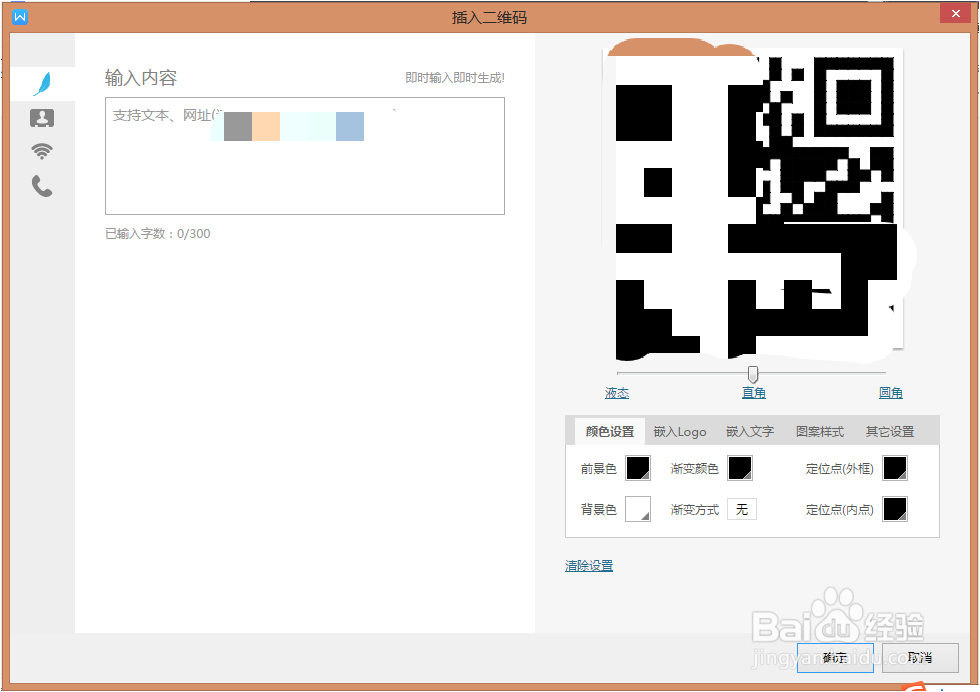Switch to the 嵌入文字 tab
980x692 pixels.
tap(750, 431)
